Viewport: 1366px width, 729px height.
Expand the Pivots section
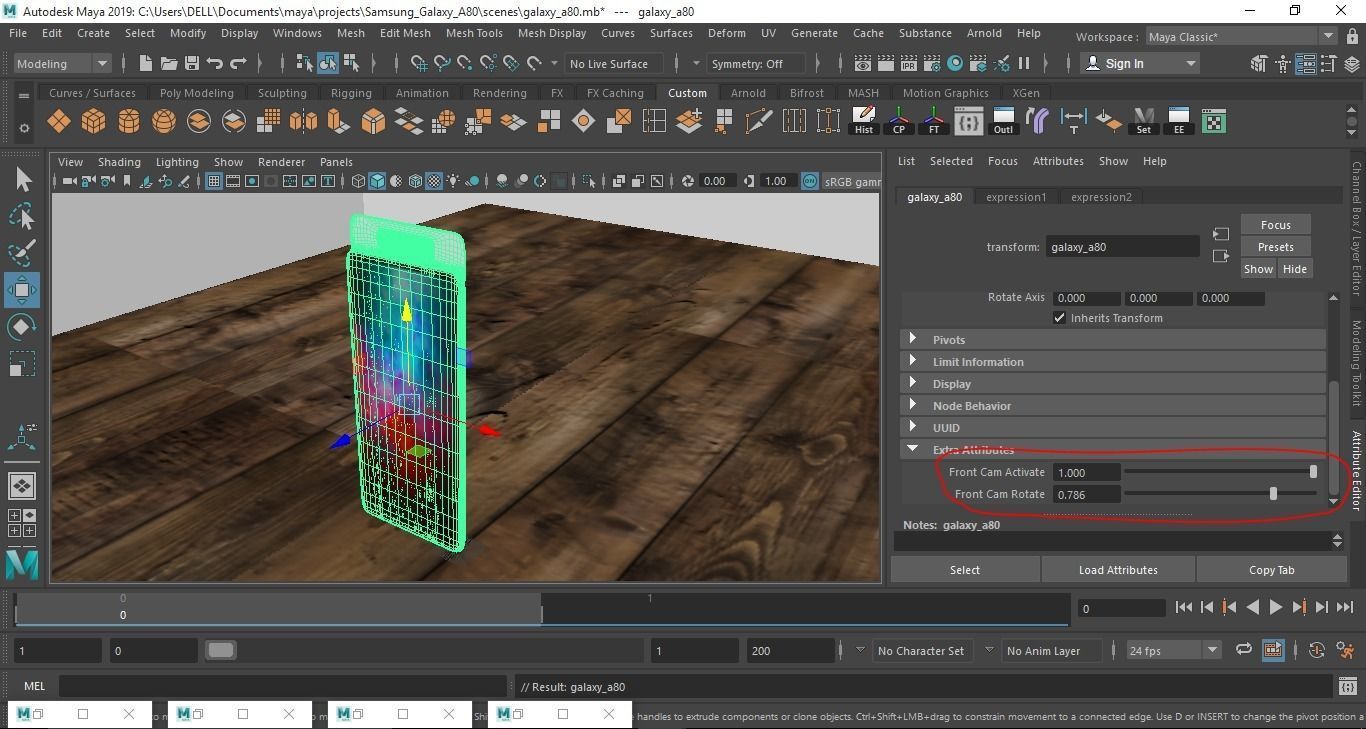[x=1113, y=340]
